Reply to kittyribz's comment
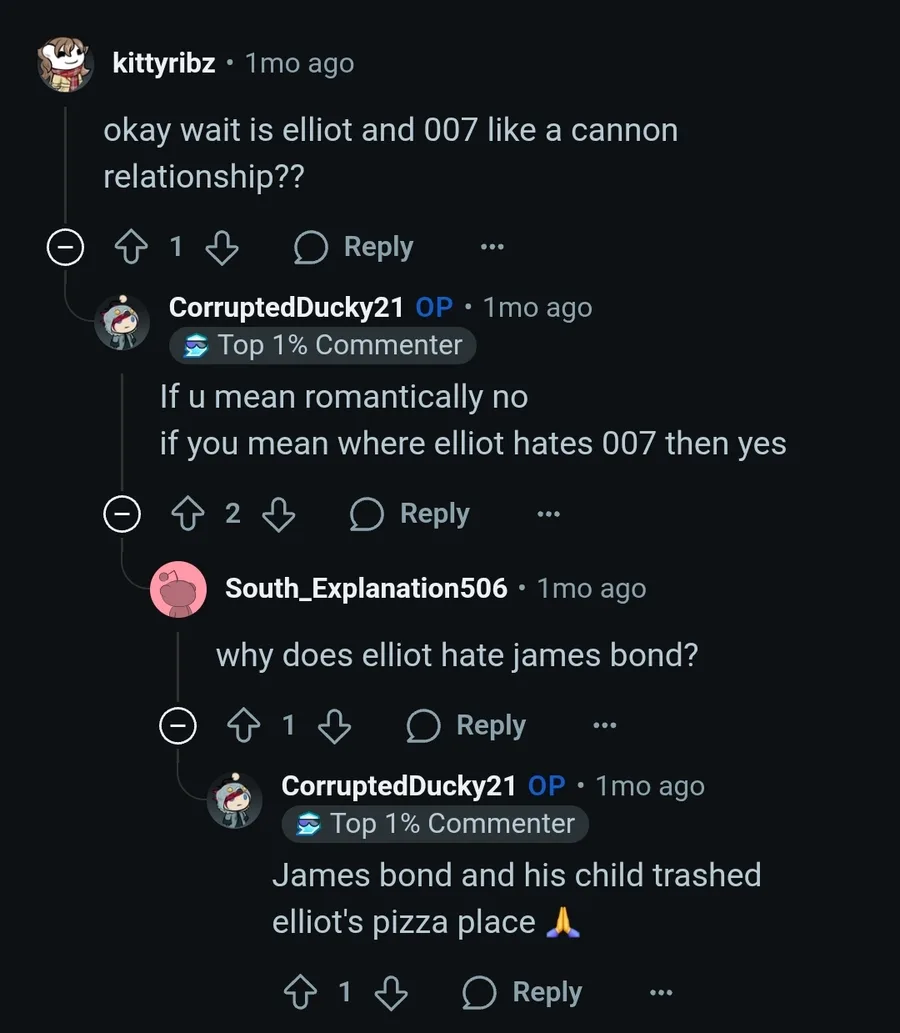 354,247
